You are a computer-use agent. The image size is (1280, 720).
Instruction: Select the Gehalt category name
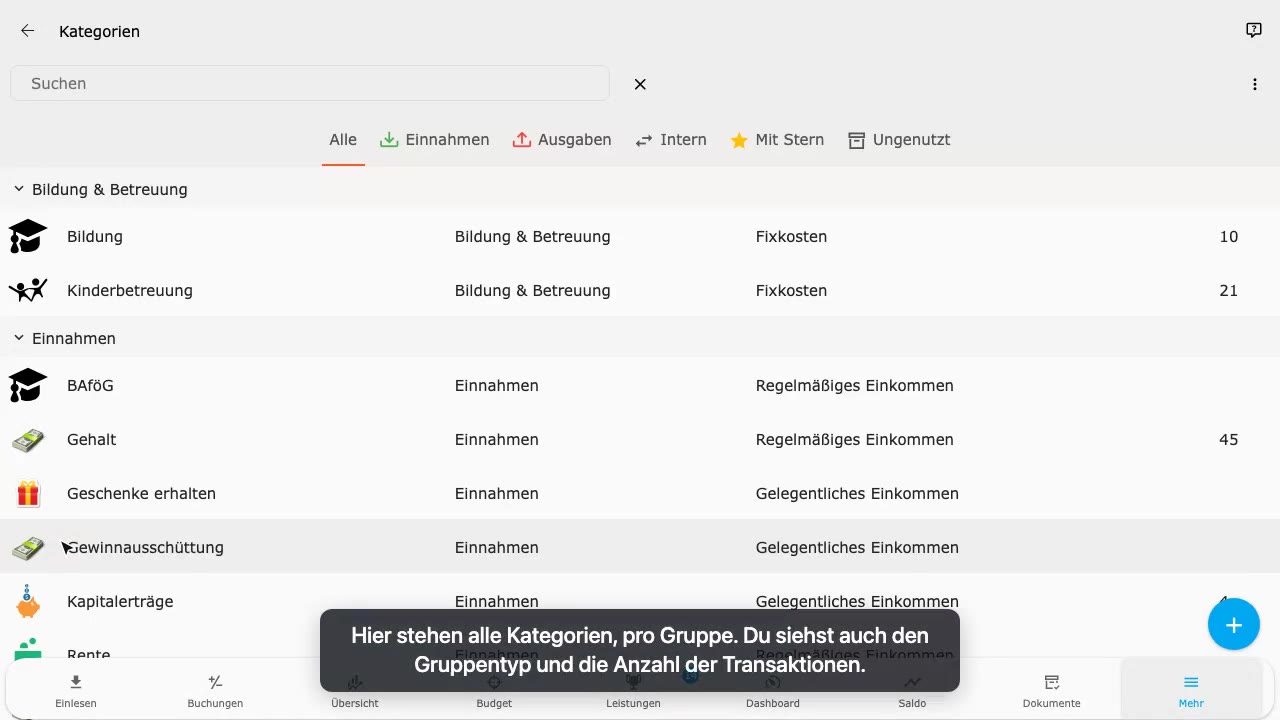click(92, 440)
